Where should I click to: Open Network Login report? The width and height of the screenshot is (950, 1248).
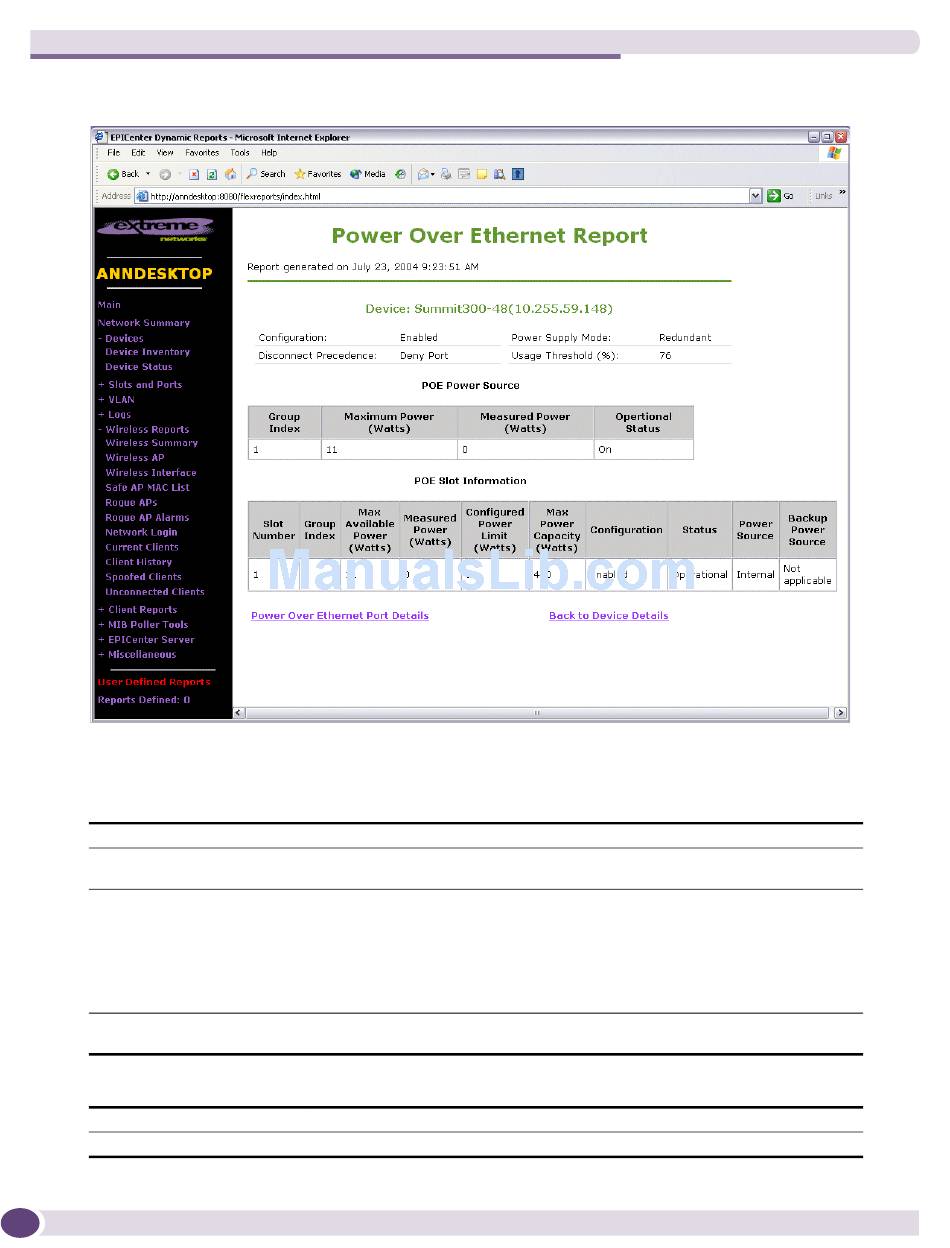[141, 532]
